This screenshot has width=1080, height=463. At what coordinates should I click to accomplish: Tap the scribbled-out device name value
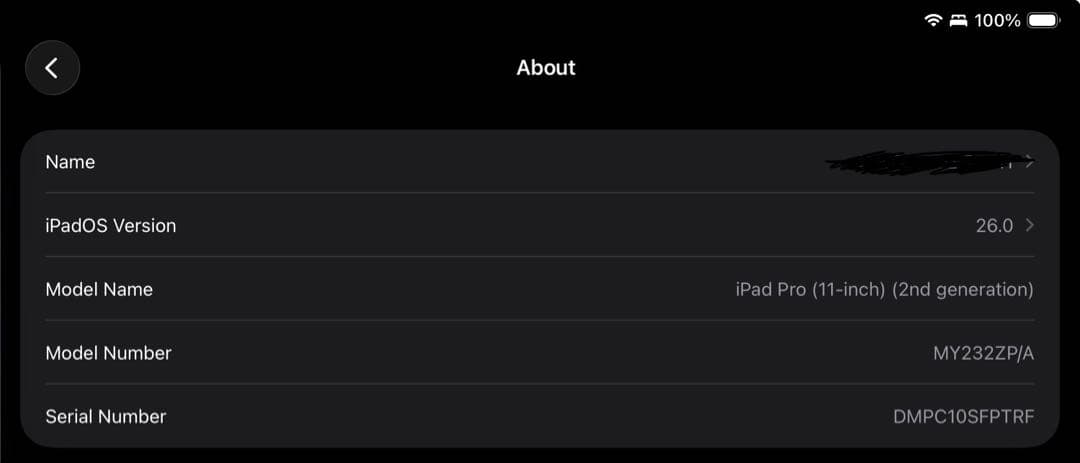tap(920, 164)
